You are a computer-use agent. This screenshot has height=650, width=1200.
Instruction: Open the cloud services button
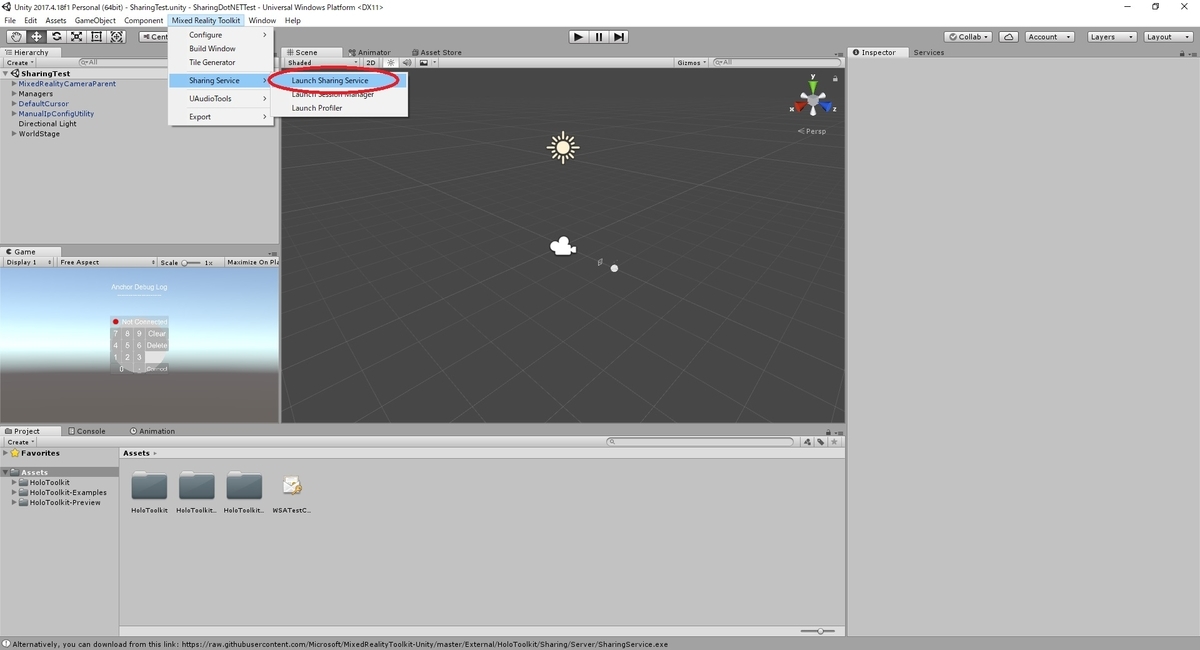(x=1009, y=37)
